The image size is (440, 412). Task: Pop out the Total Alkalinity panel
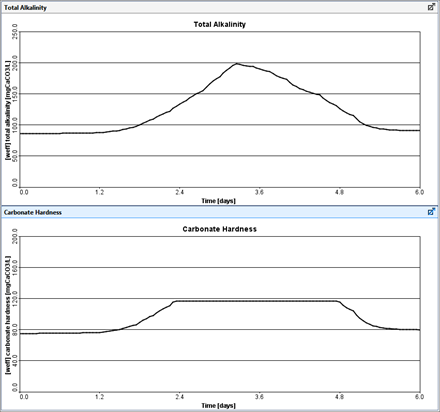pos(431,7)
